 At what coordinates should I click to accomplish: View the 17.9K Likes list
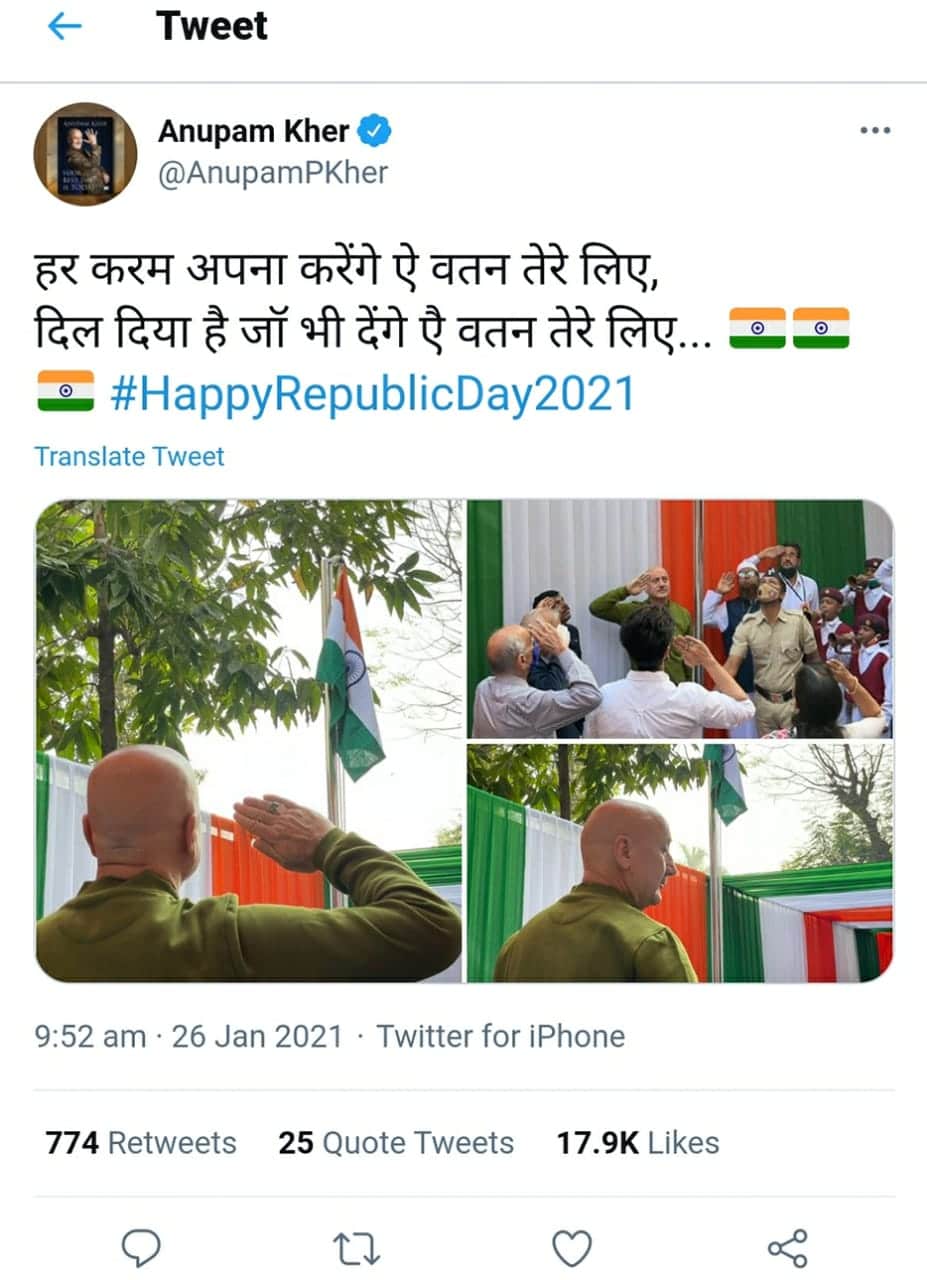pos(638,1142)
